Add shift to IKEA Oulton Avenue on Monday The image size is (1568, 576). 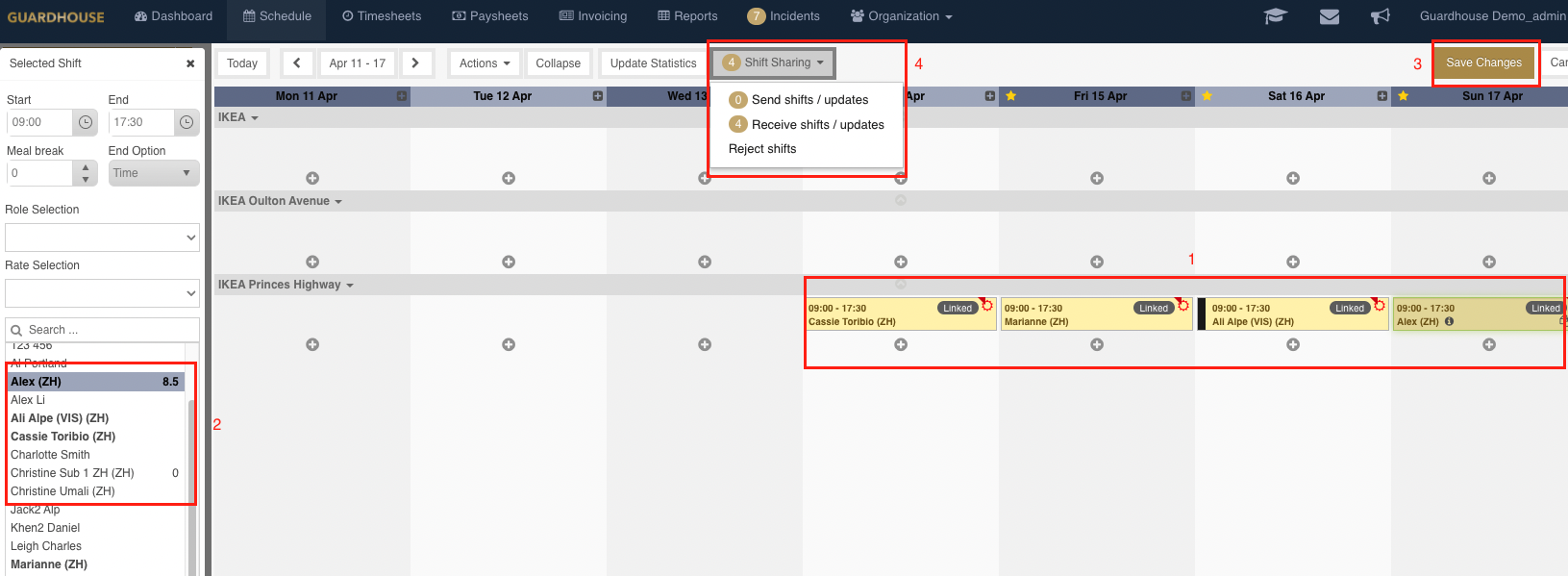point(312,262)
